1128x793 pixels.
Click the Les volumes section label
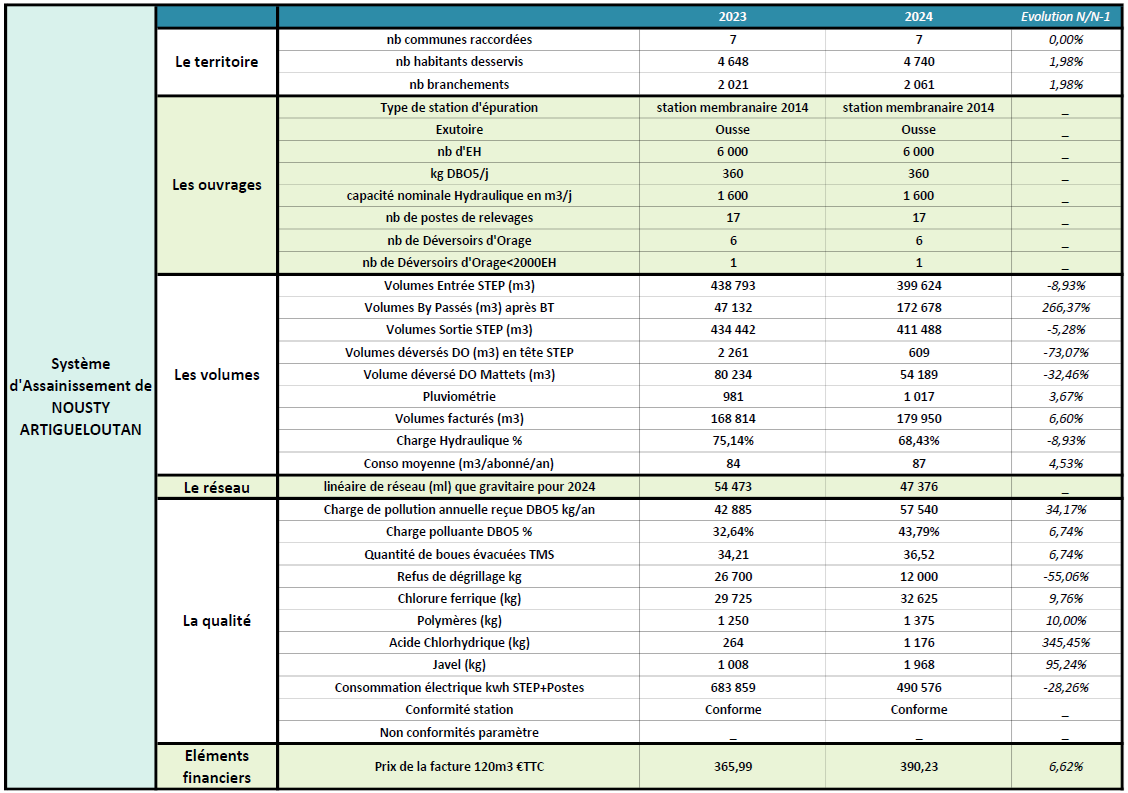pyautogui.click(x=216, y=375)
